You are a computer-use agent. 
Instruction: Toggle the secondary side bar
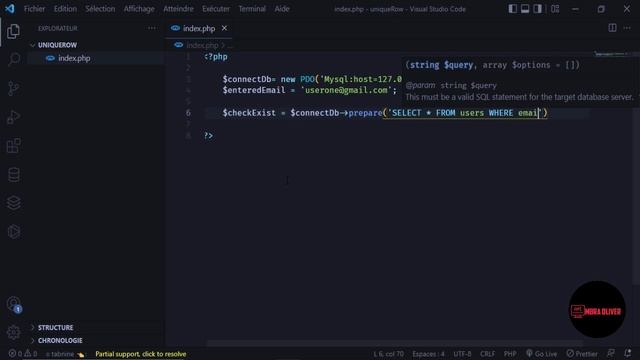tap(538, 9)
